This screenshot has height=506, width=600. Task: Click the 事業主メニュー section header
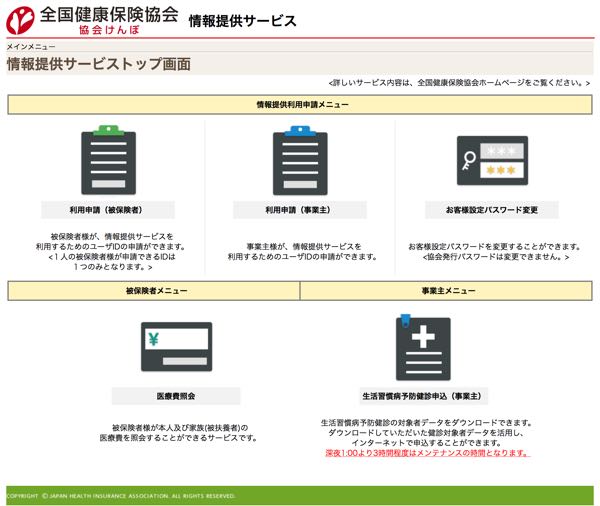pos(447,291)
